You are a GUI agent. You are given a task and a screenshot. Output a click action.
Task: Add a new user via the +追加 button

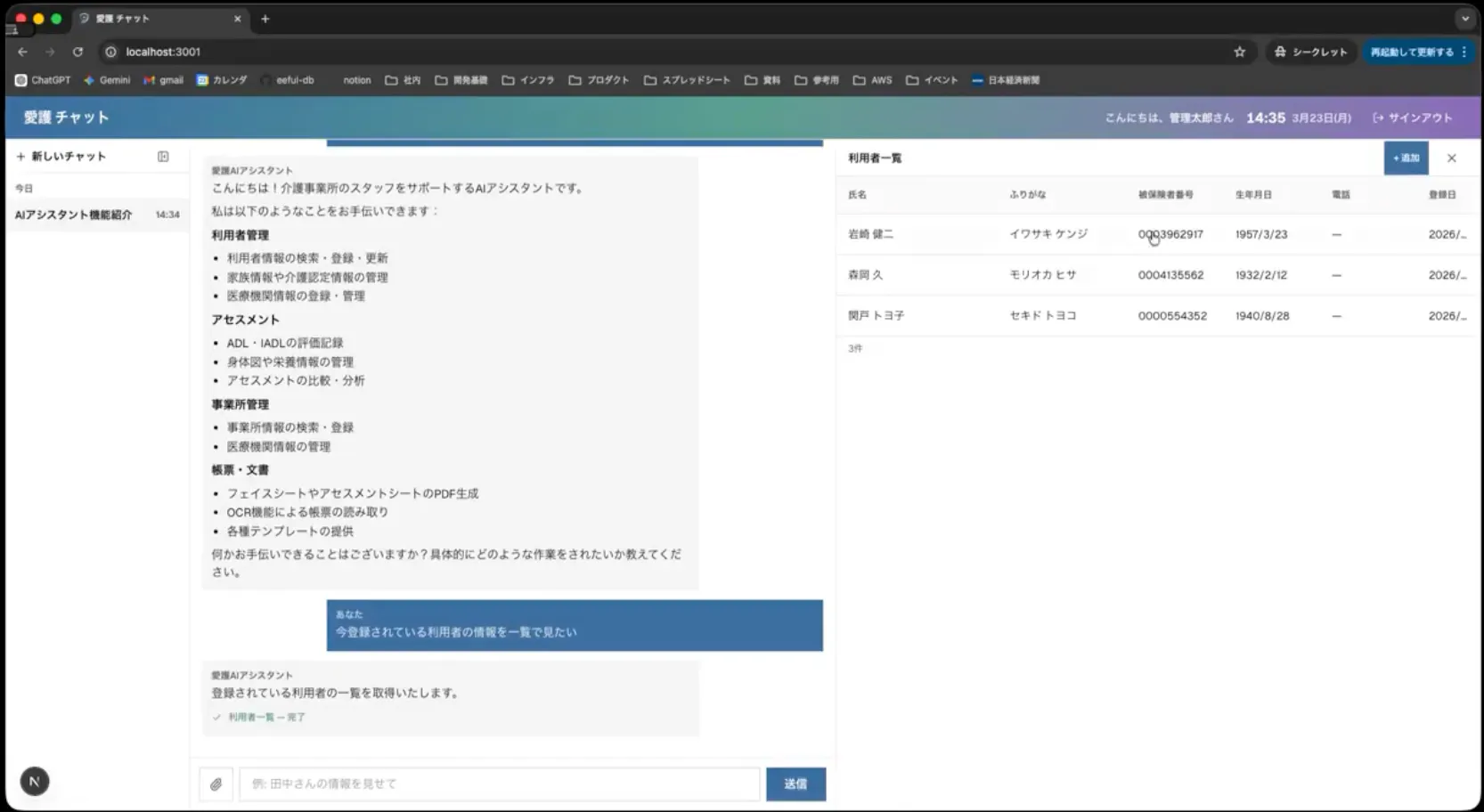(1407, 158)
